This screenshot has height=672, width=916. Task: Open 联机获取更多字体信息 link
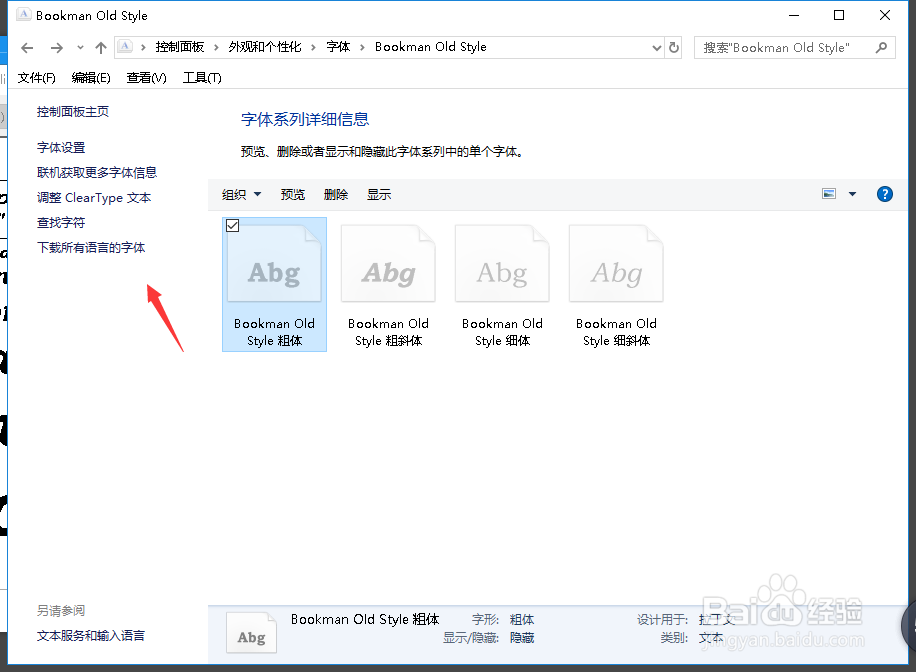[97, 173]
